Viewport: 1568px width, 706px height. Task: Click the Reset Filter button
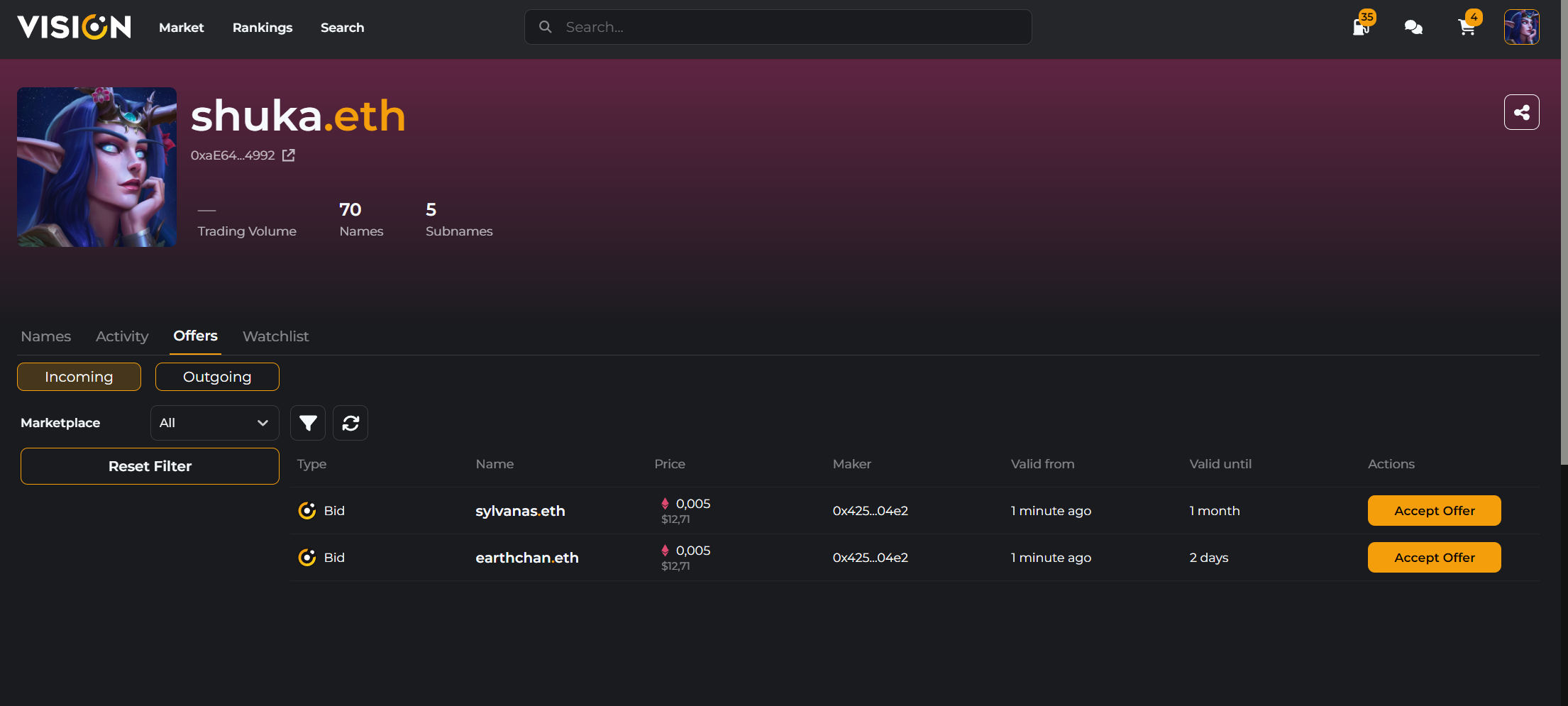[150, 466]
